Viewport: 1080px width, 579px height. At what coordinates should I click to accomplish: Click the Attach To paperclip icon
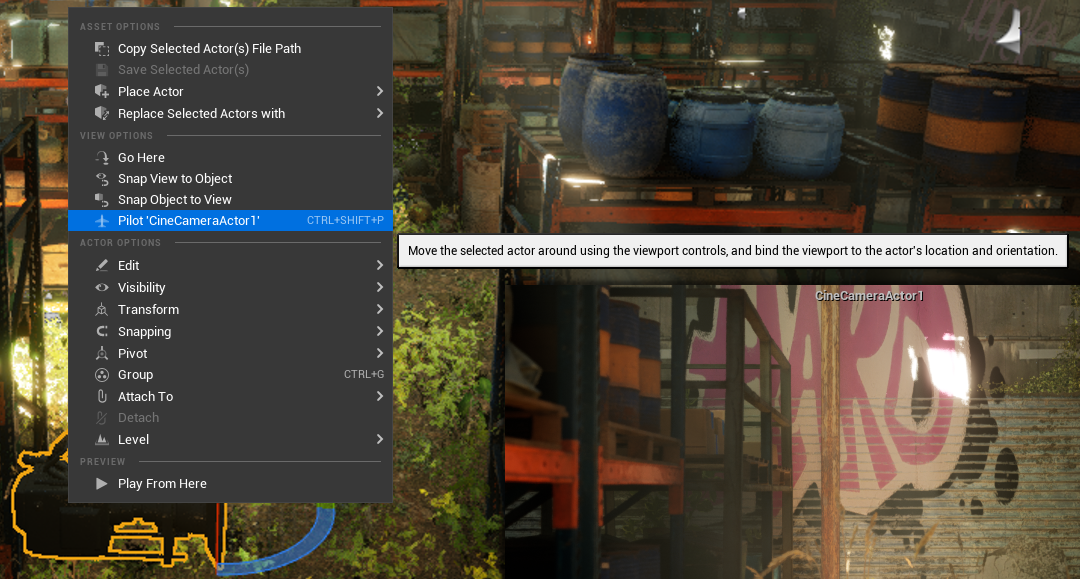(x=102, y=397)
